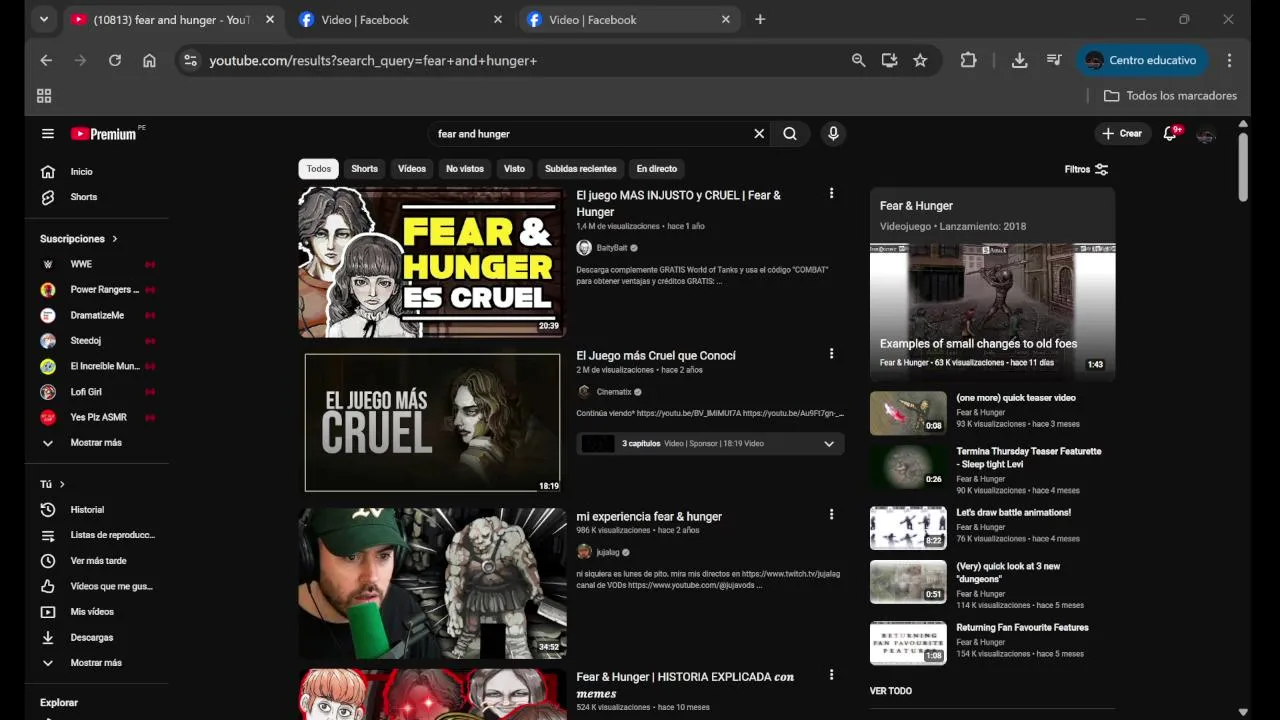Viewport: 1280px width, 720px height.
Task: Open Todos los marcadores folder
Action: click(x=1170, y=96)
